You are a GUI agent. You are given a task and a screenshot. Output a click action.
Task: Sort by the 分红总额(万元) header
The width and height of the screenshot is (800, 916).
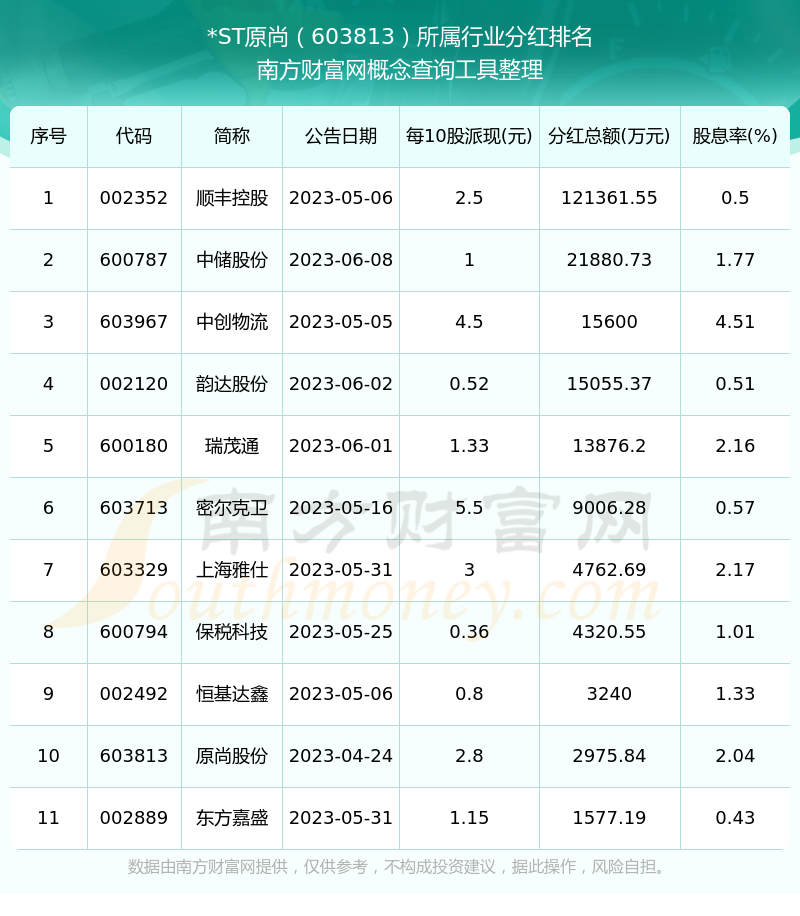609,138
